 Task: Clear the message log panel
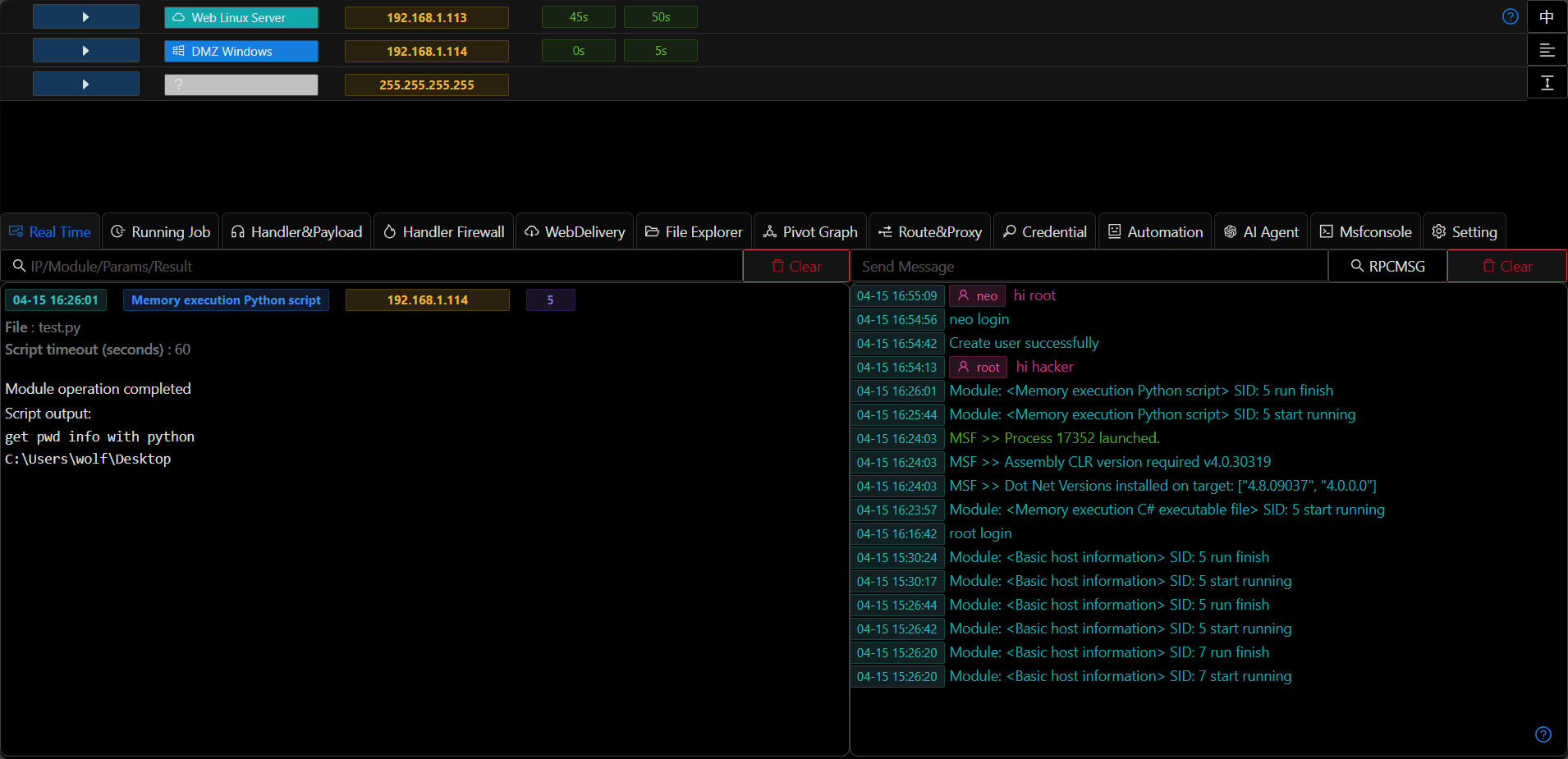[1507, 267]
